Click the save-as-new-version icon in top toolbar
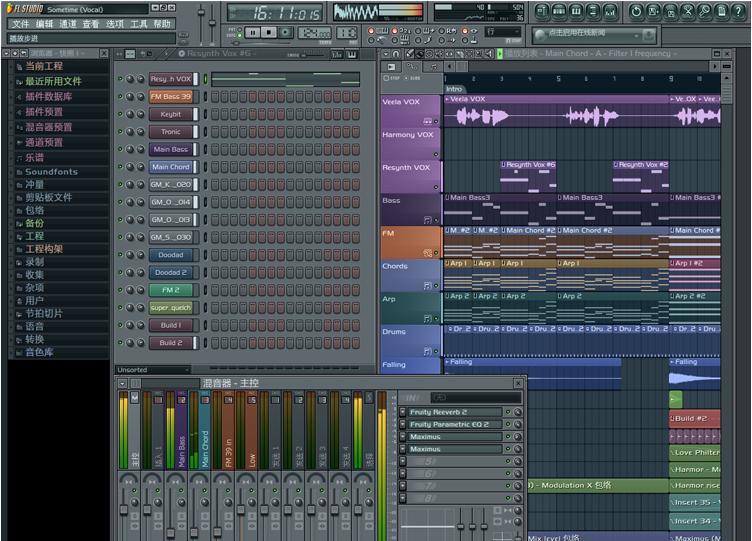 653,11
